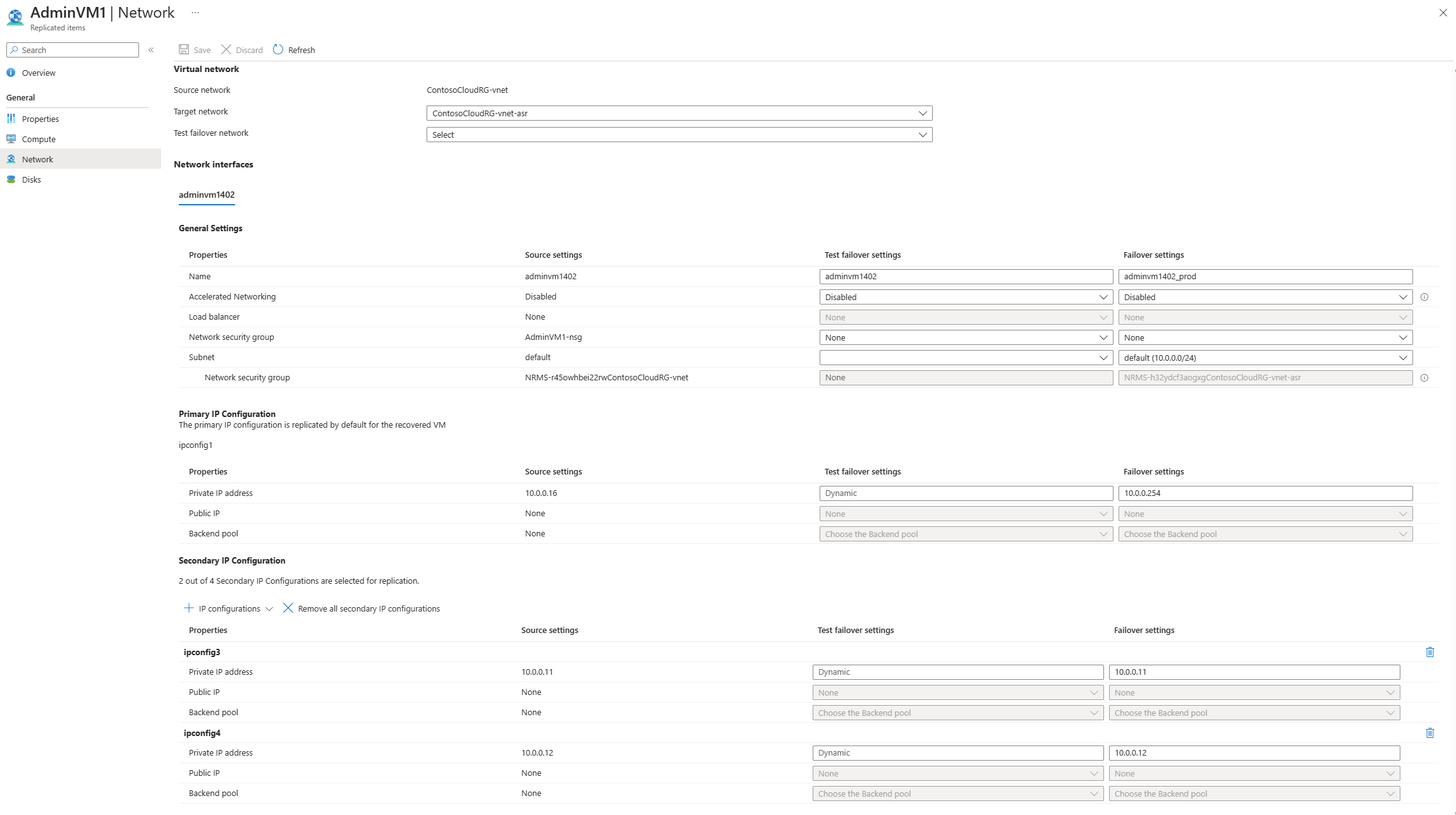Toggle Accelerated Networking failover setting
The image size is (1456, 815).
point(1265,297)
